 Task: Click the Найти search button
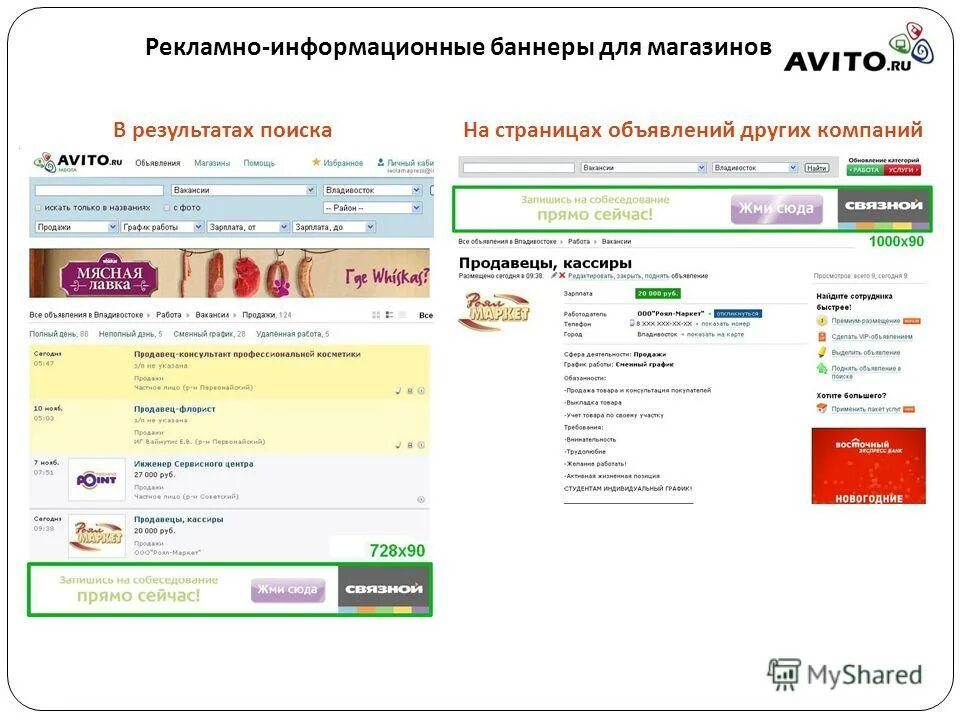coord(816,168)
